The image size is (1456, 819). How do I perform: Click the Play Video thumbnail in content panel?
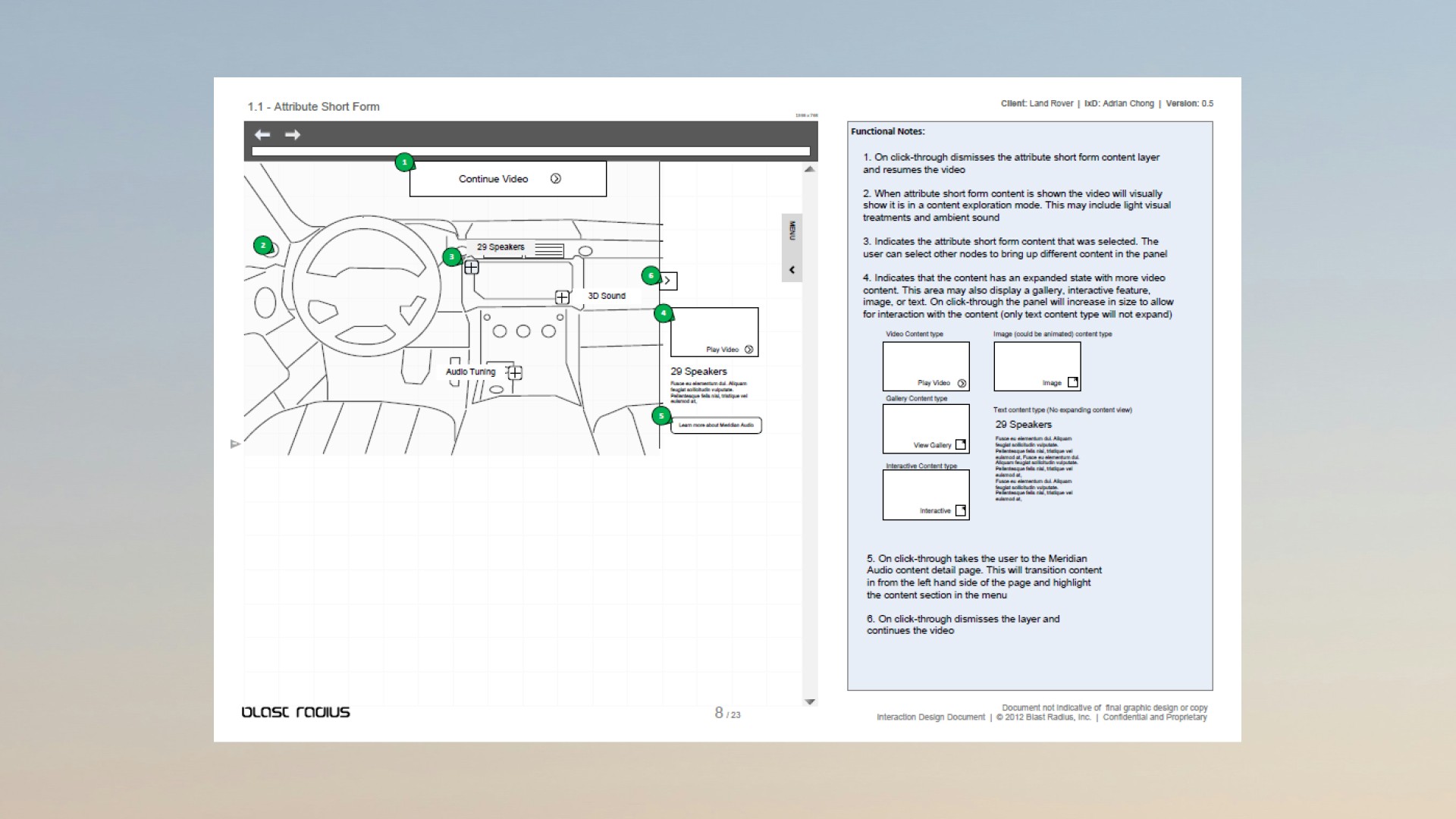pyautogui.click(x=714, y=332)
